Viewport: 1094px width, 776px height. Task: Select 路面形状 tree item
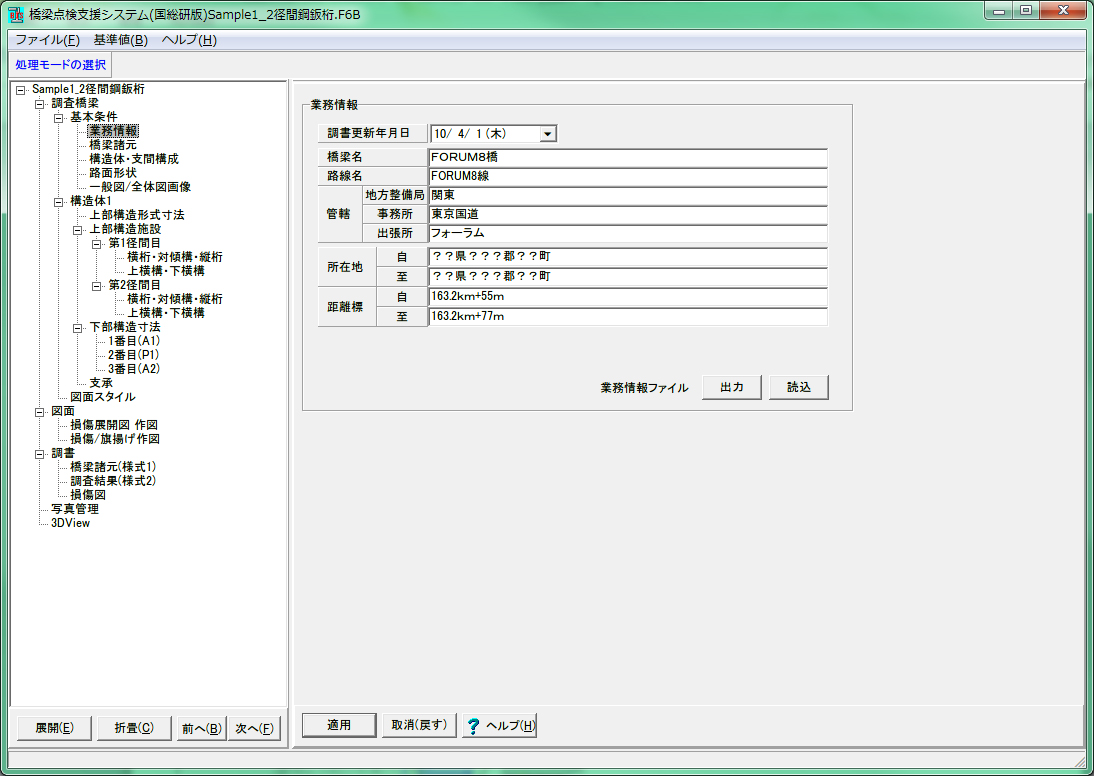point(113,172)
